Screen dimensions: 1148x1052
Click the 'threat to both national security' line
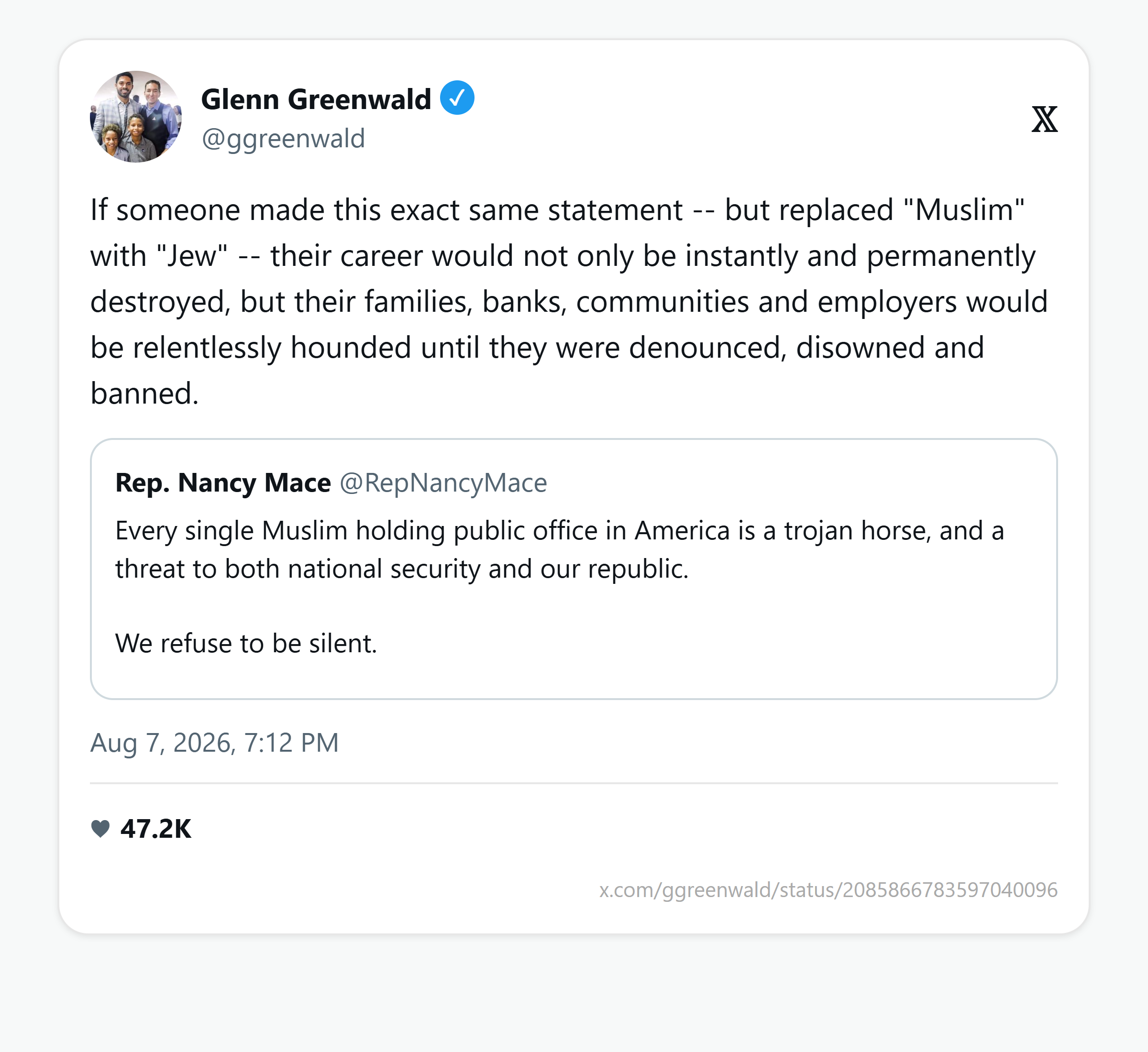[402, 569]
